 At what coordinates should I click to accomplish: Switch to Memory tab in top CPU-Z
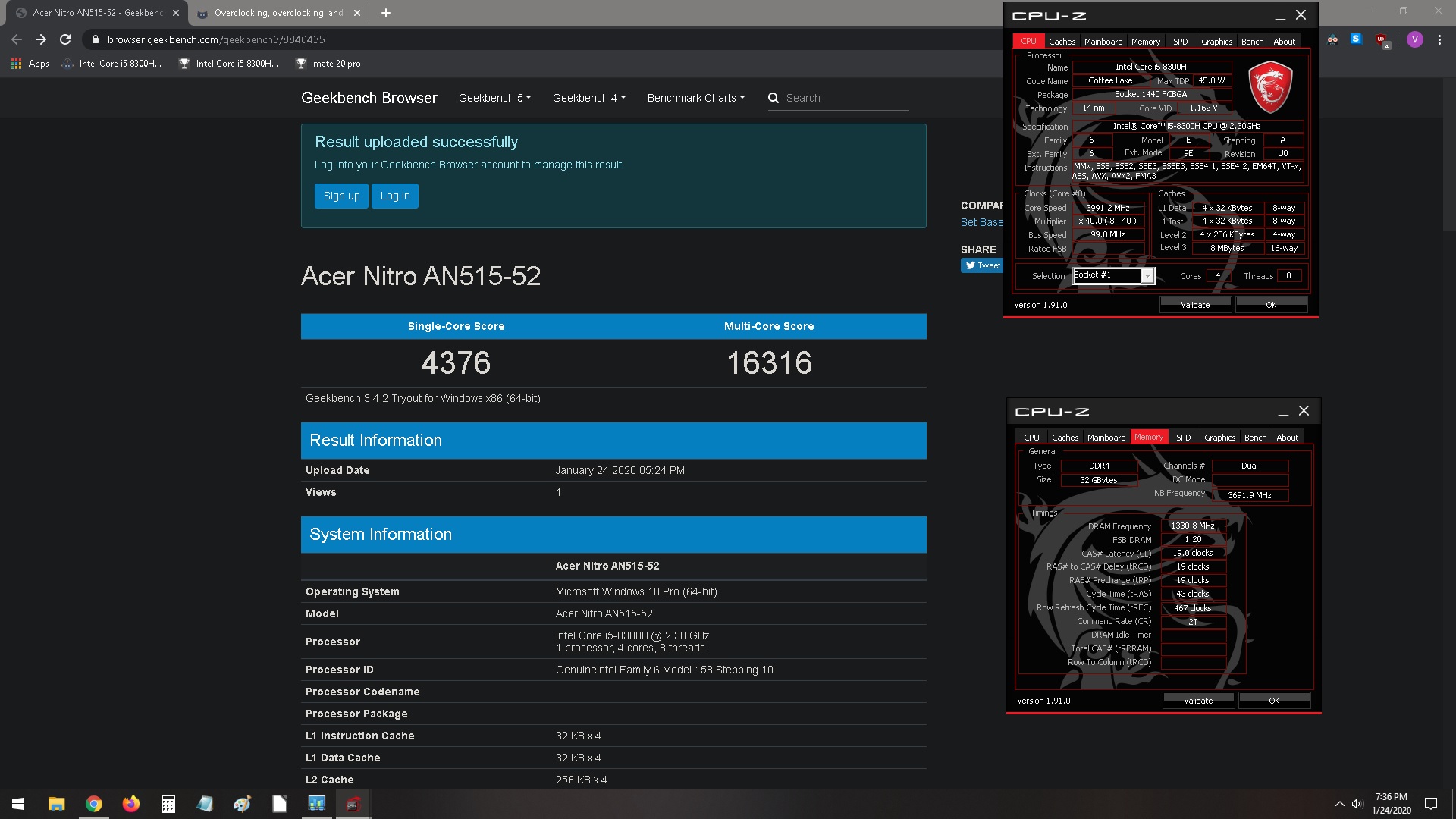(1146, 42)
